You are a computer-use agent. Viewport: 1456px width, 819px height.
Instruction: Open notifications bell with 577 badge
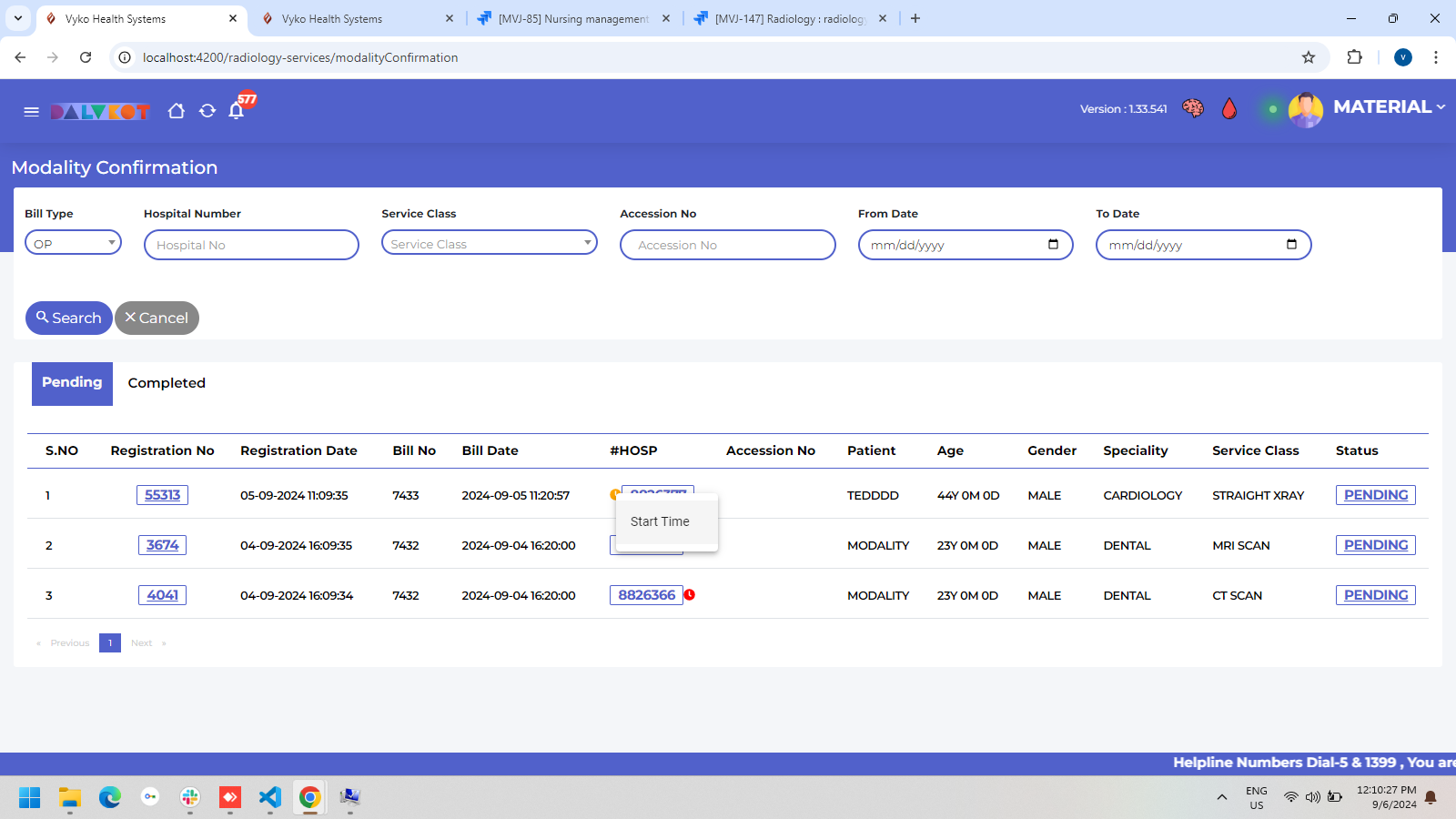(x=237, y=111)
